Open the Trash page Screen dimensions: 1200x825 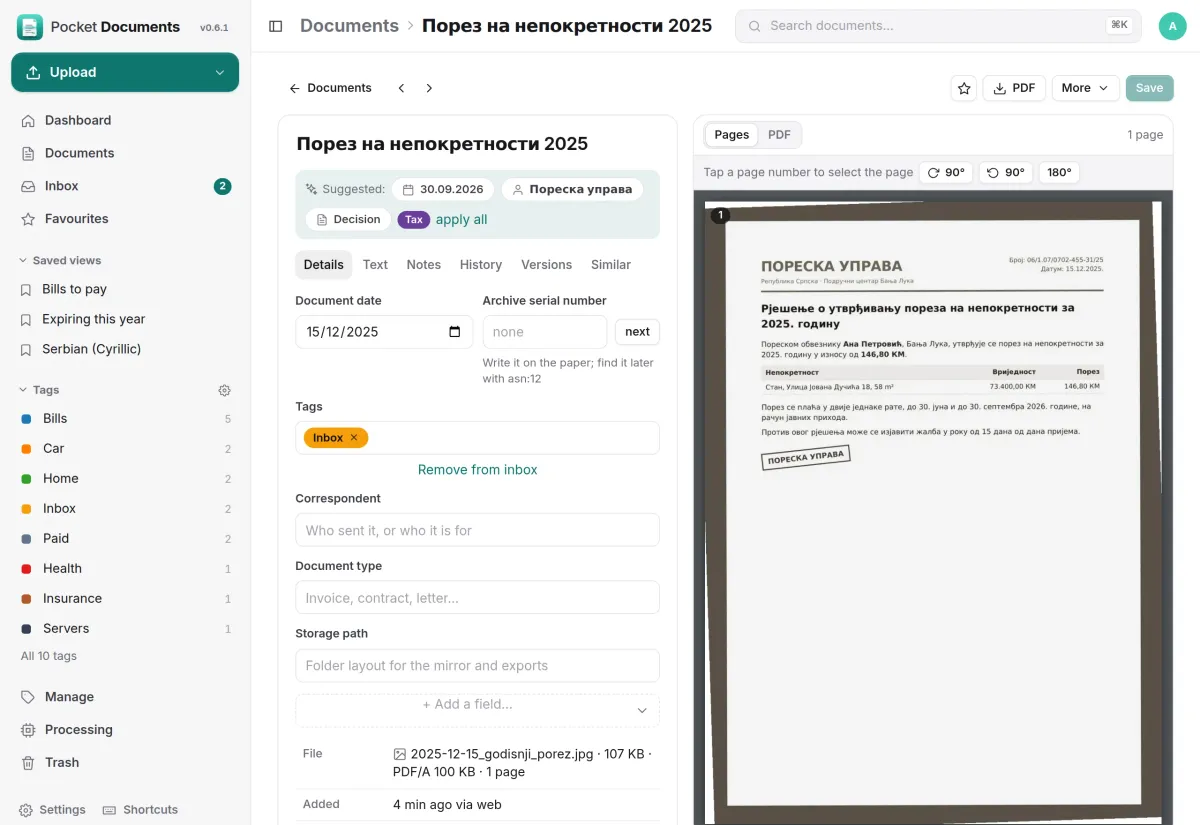tap(125, 762)
